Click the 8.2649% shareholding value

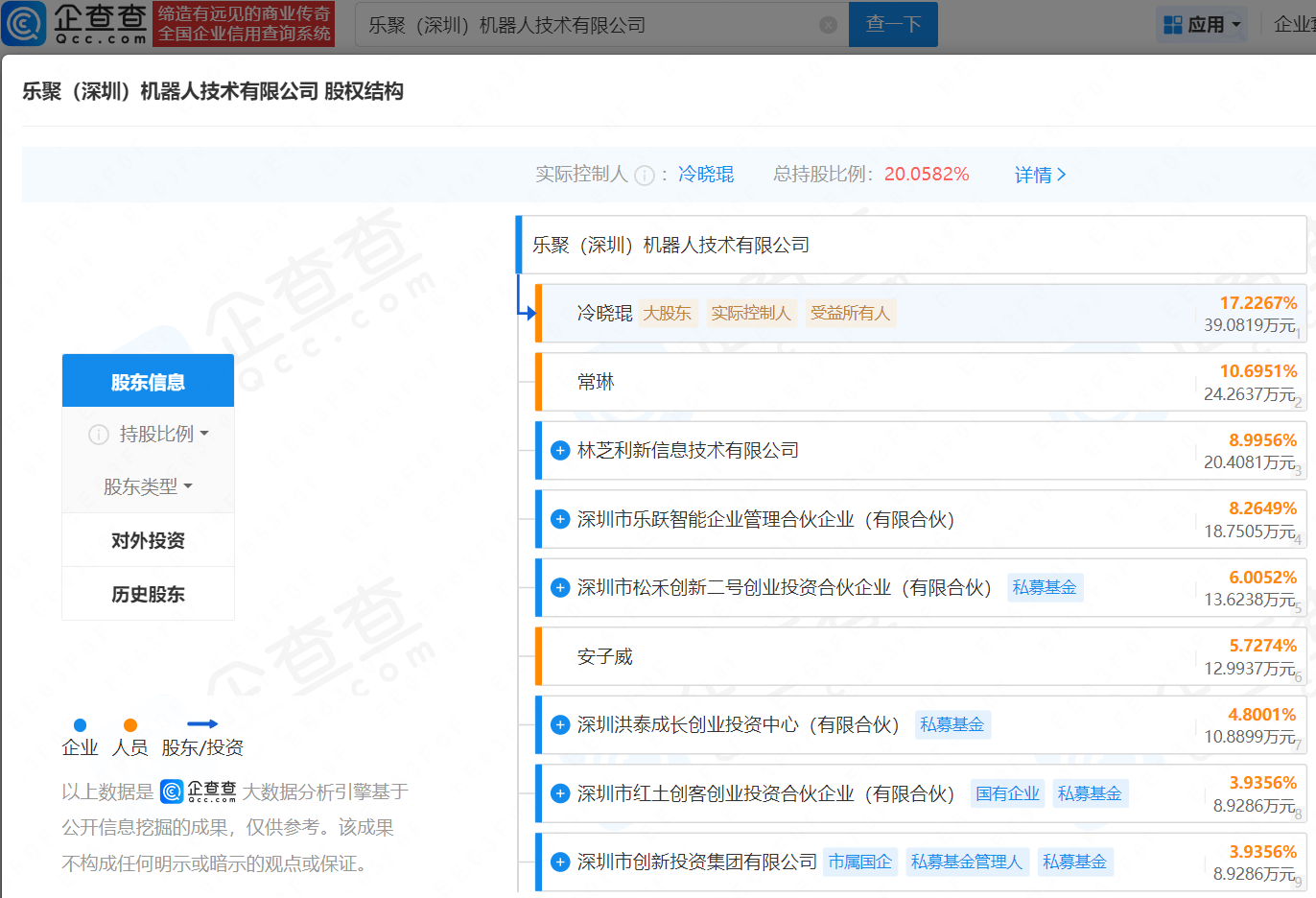pyautogui.click(x=1263, y=508)
